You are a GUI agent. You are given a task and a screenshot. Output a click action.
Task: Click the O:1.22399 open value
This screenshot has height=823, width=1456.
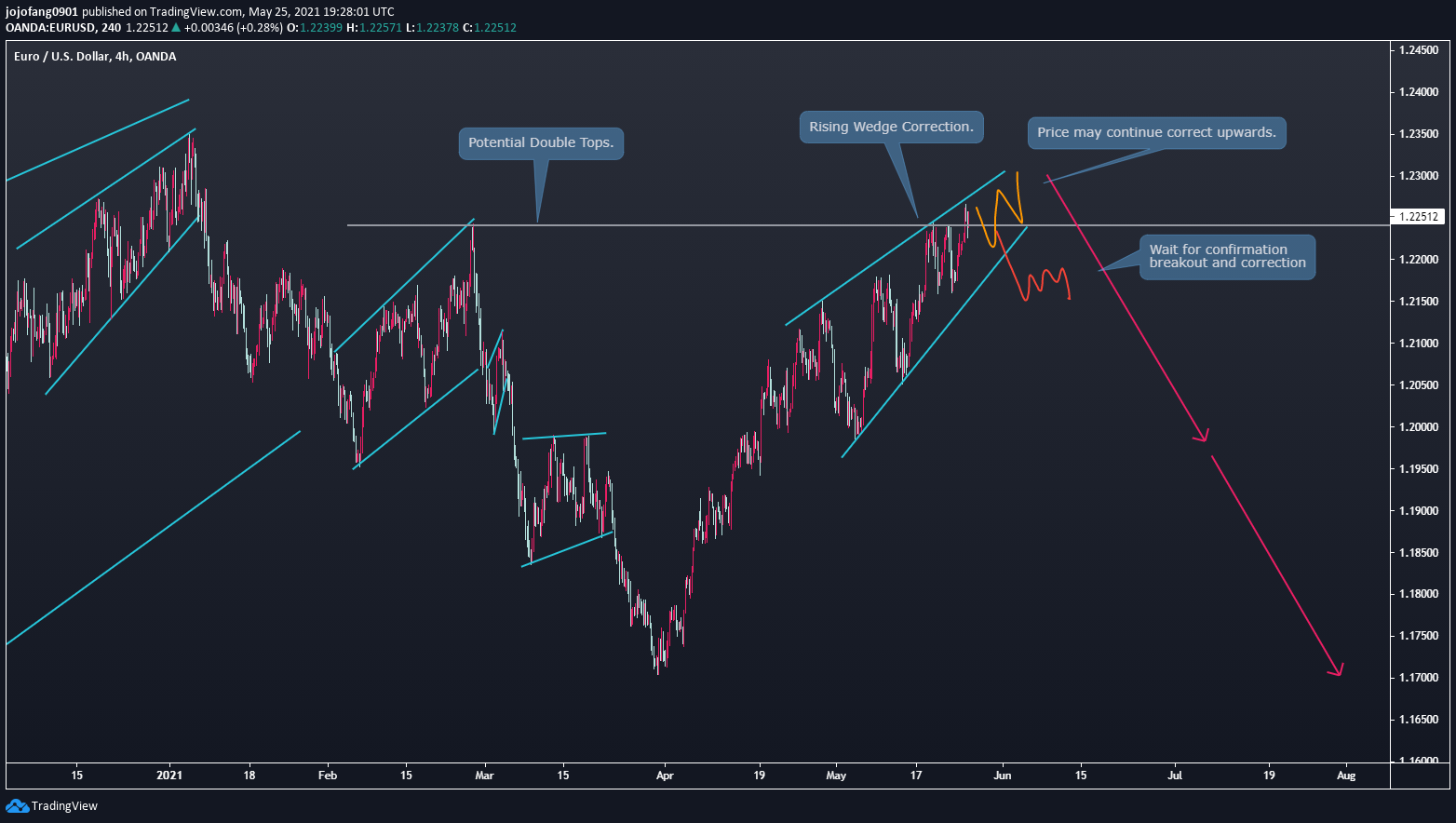click(x=315, y=28)
